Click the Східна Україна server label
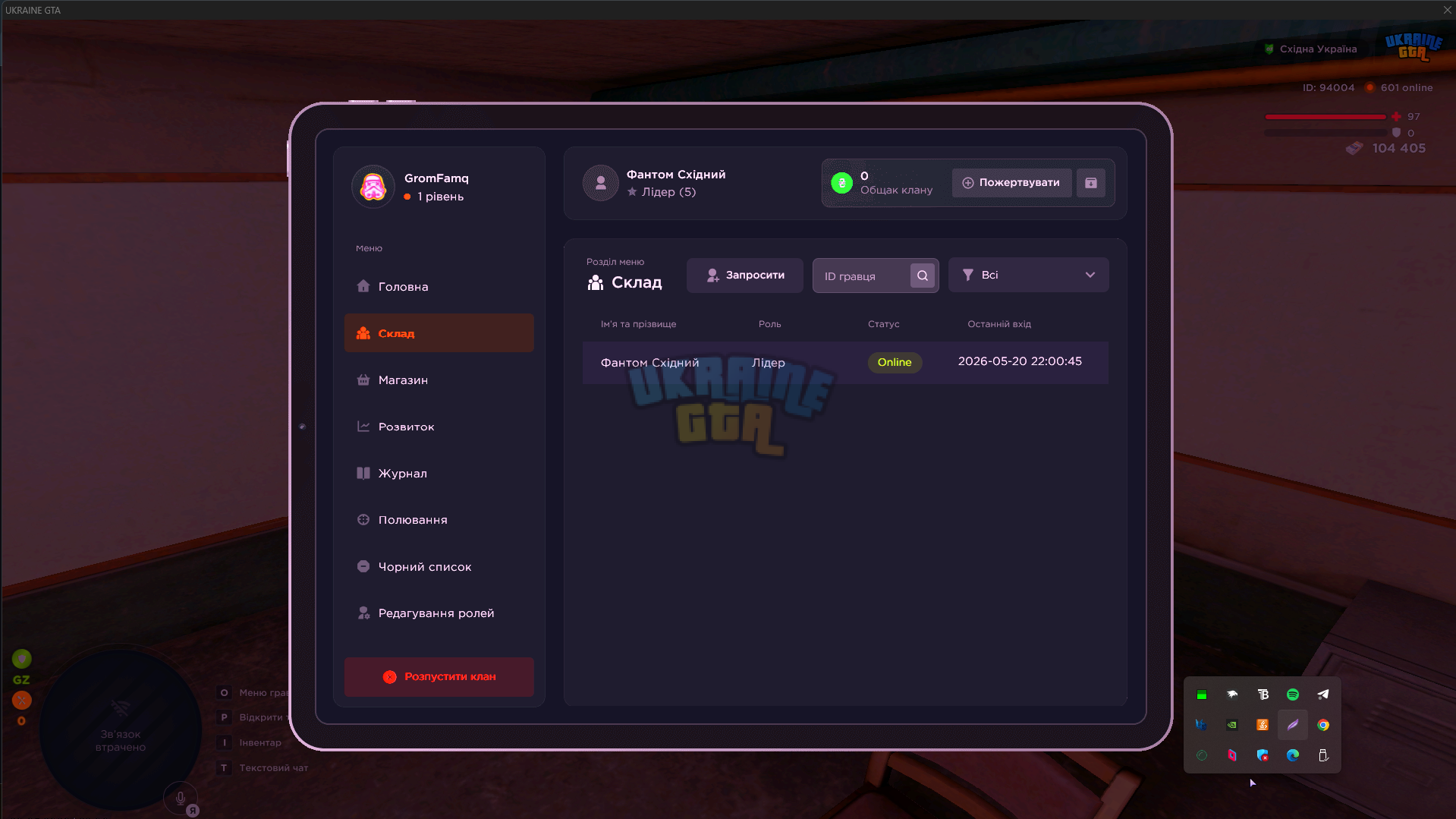The width and height of the screenshot is (1456, 819). (1318, 49)
